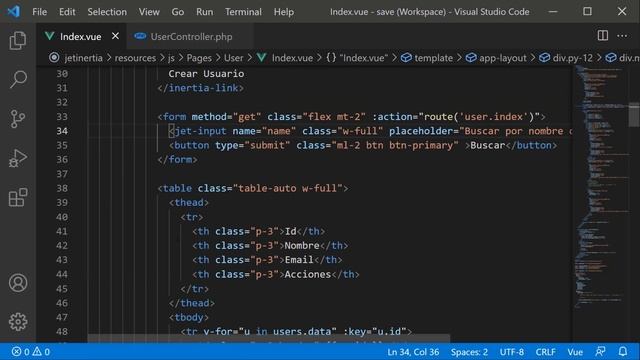Click "Nombre" header text on line 42

pos(302,246)
